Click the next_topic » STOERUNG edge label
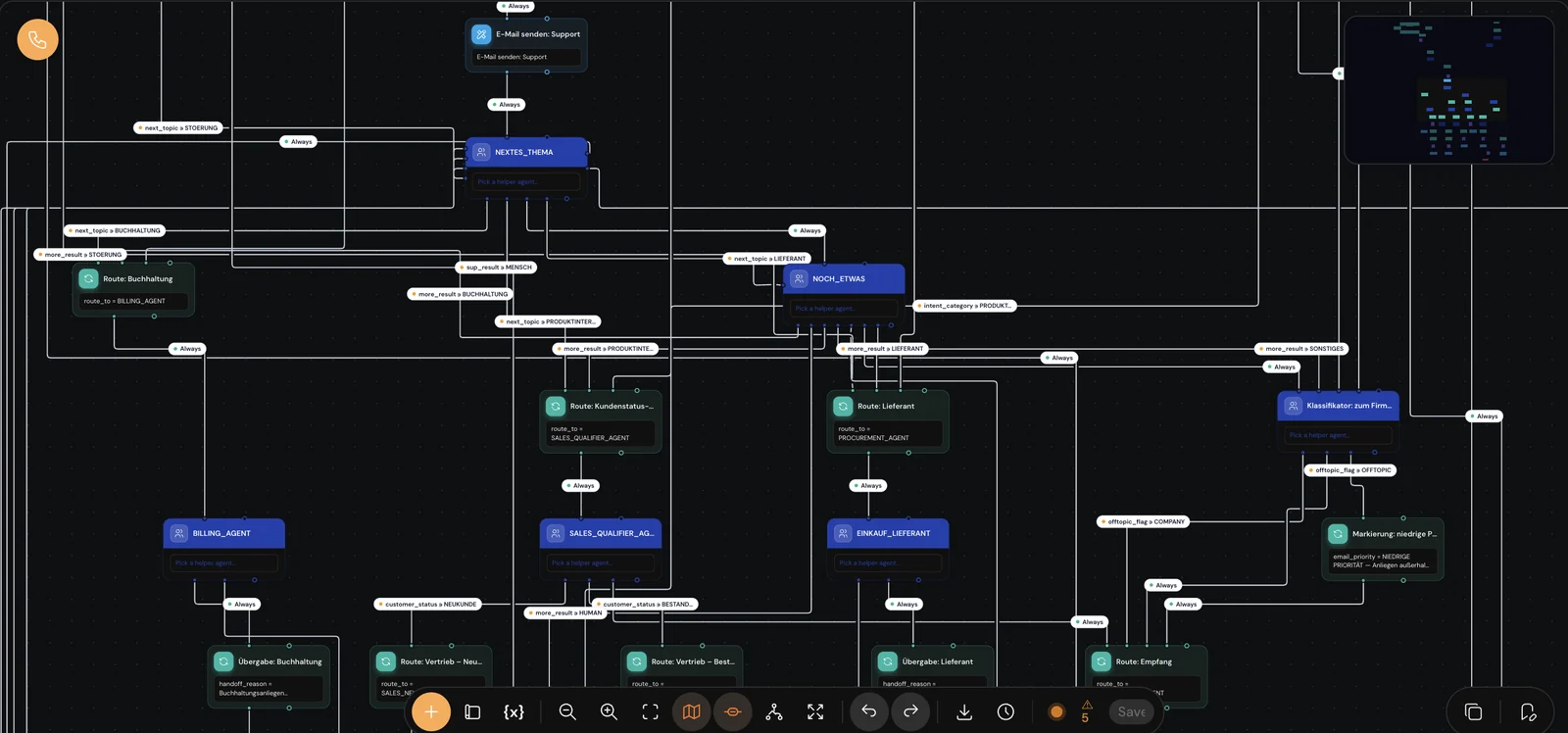Image resolution: width=1568 pixels, height=733 pixels. tap(177, 128)
